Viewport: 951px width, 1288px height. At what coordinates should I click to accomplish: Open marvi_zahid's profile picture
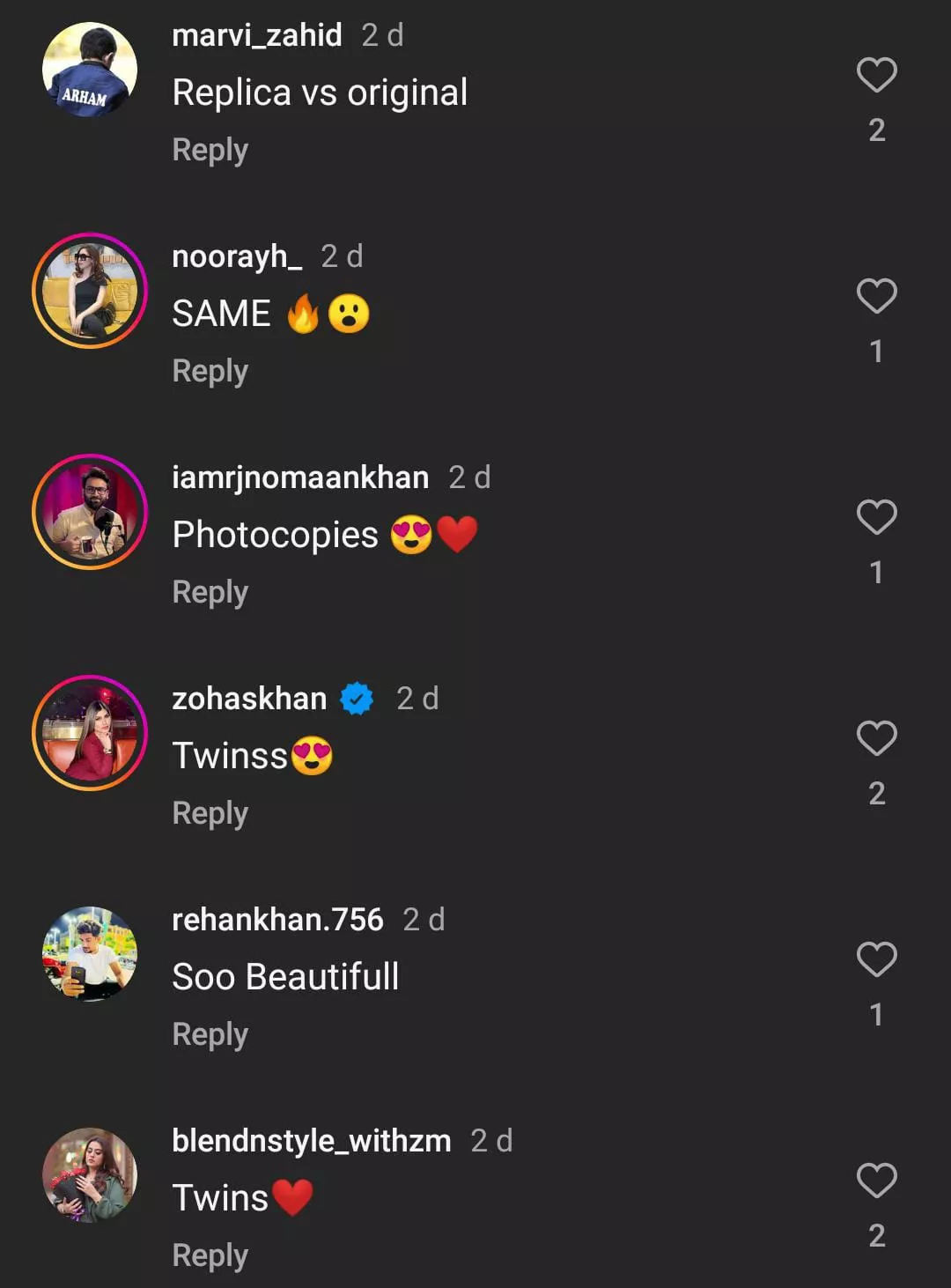(x=90, y=70)
